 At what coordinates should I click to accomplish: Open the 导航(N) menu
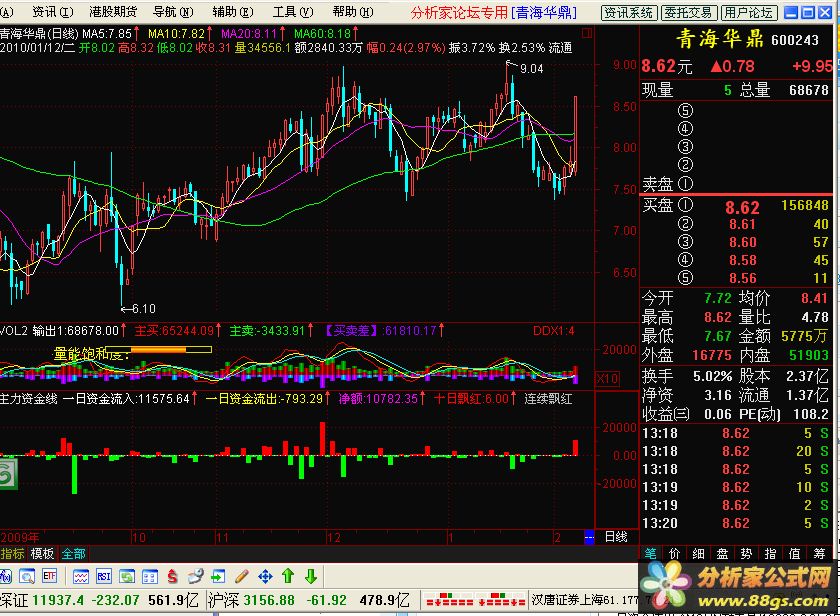(173, 12)
